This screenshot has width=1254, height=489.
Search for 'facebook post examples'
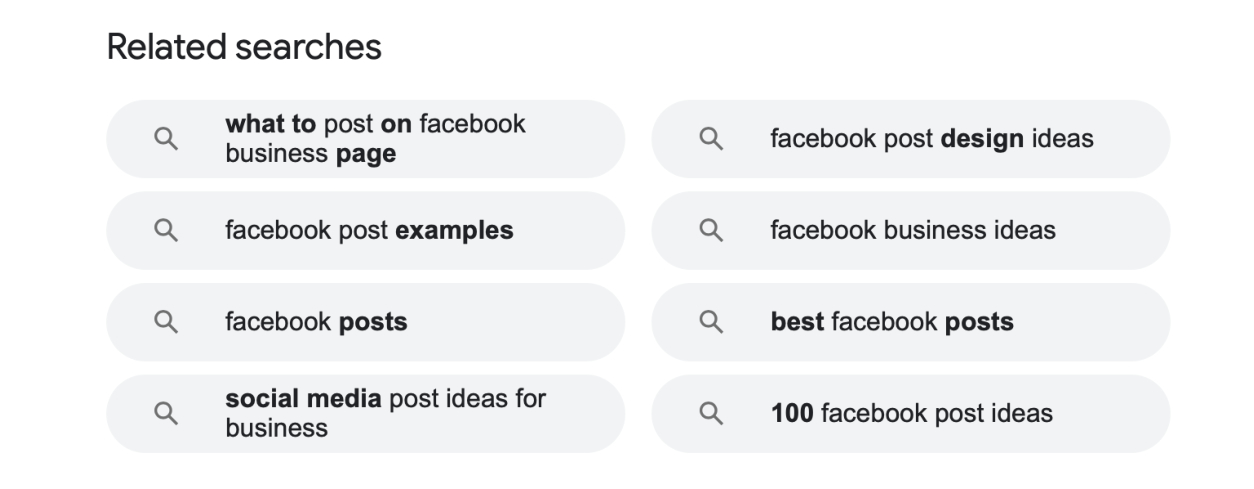click(x=366, y=231)
